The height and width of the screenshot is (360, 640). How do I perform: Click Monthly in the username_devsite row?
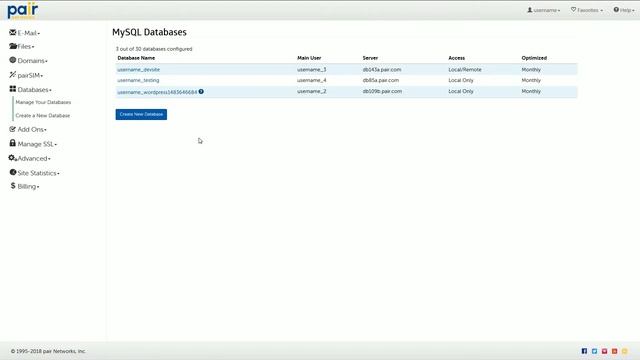point(531,70)
